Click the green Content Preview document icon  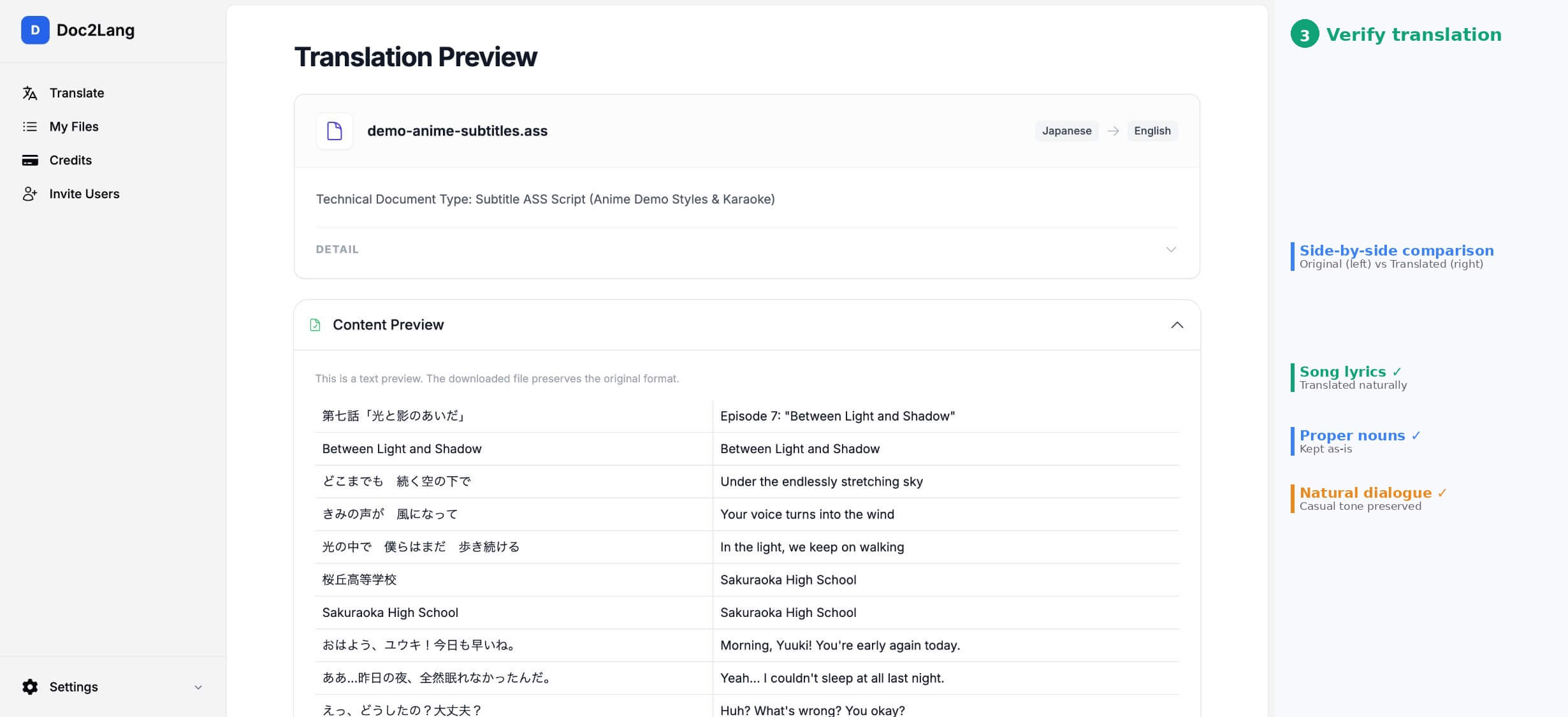coord(316,324)
